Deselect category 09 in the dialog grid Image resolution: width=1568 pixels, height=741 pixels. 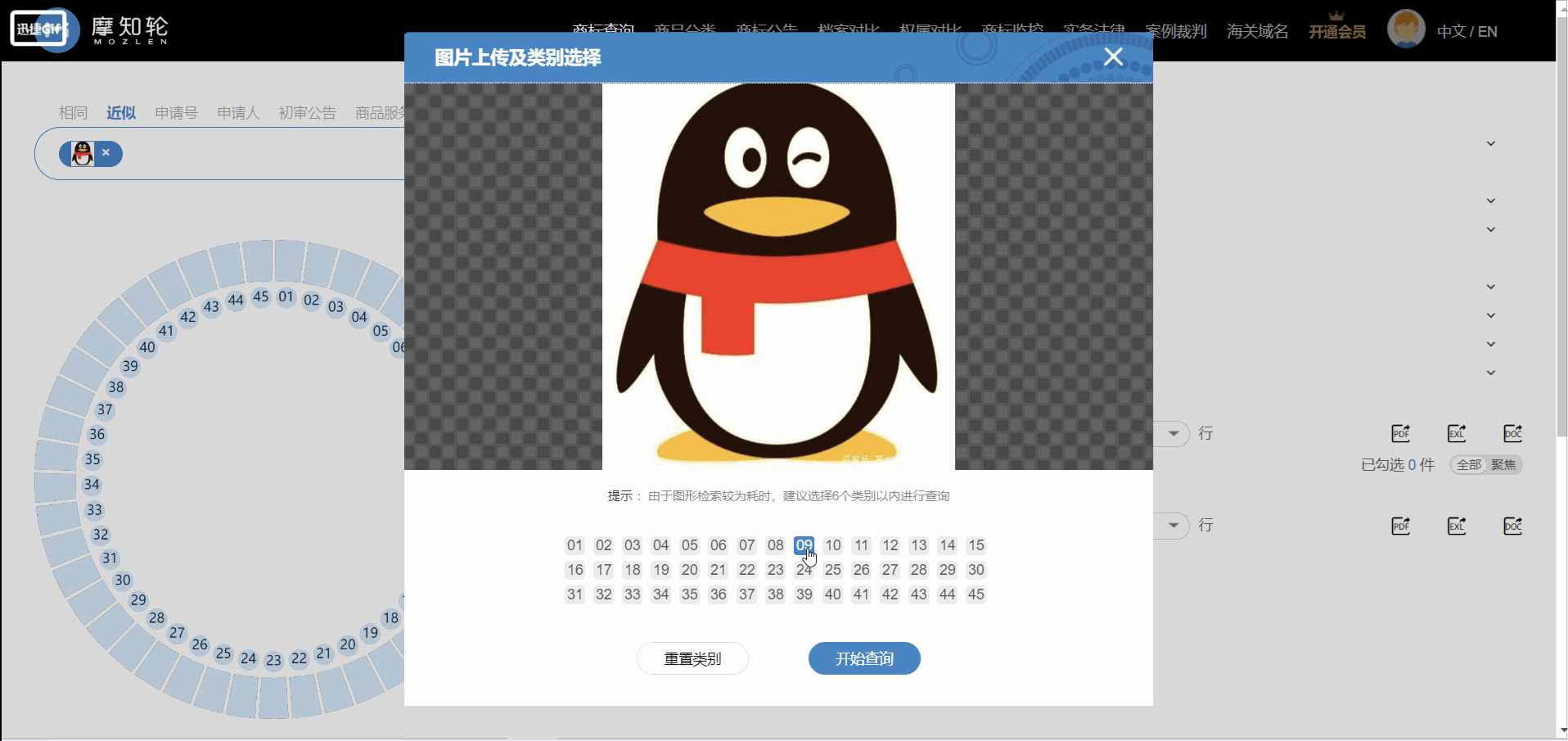tap(804, 545)
